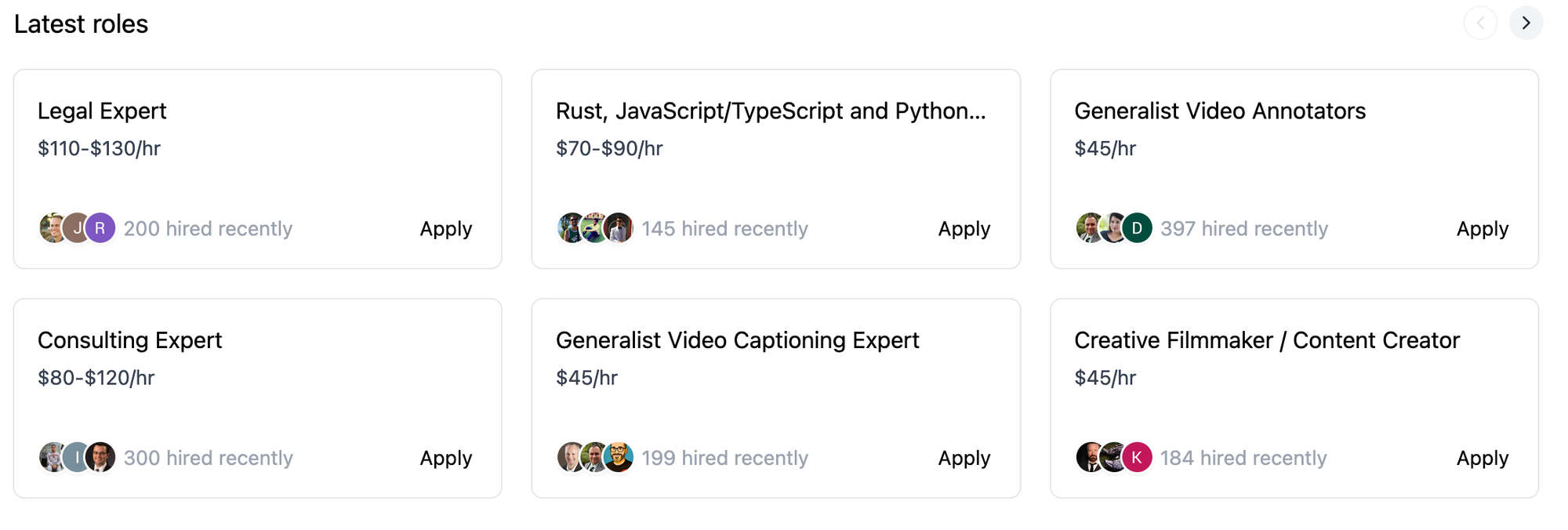1568x530 pixels.
Task: Open the Consulting Expert job title
Action: (129, 340)
